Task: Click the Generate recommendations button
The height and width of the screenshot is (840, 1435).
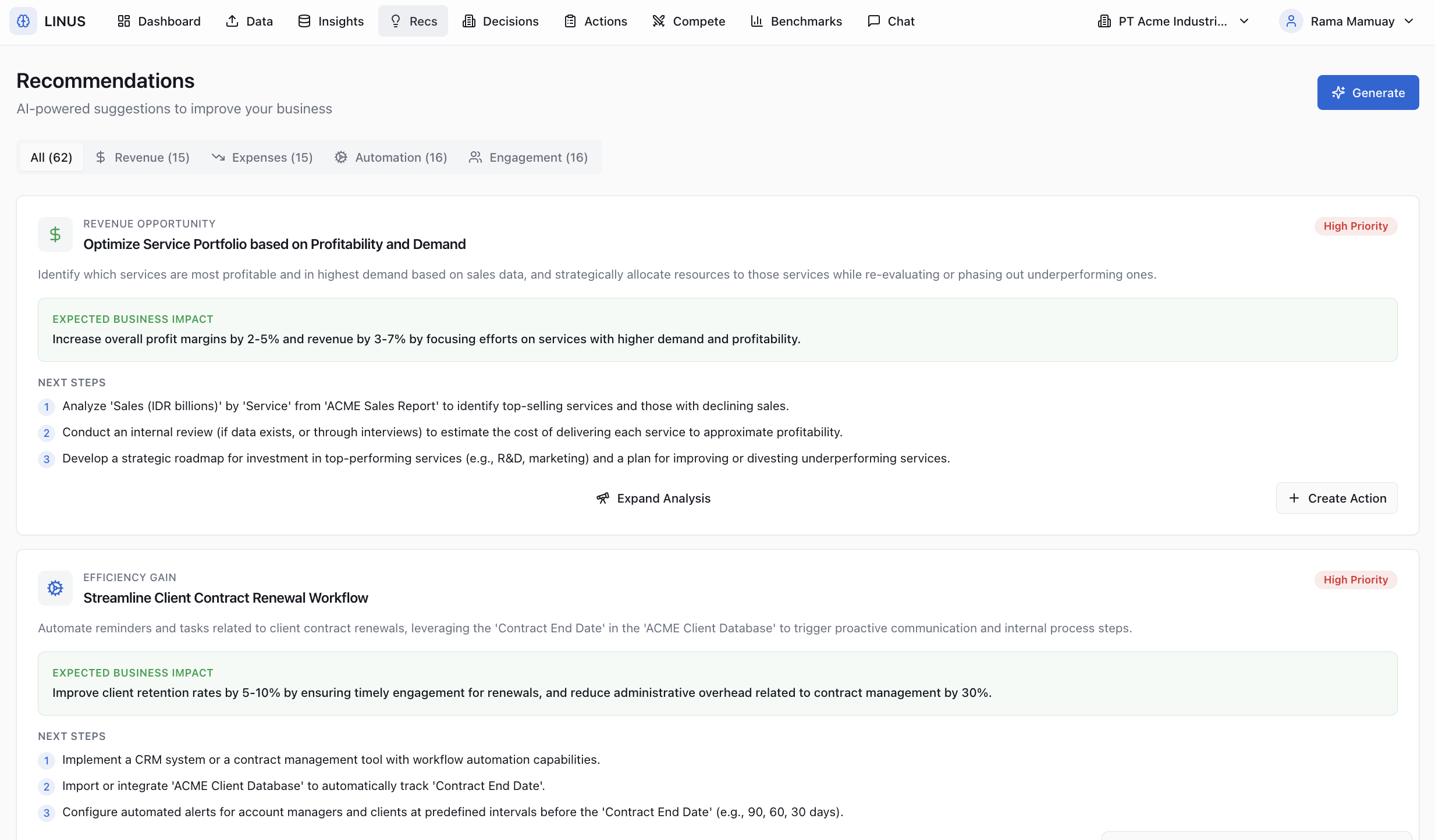Action: point(1367,92)
